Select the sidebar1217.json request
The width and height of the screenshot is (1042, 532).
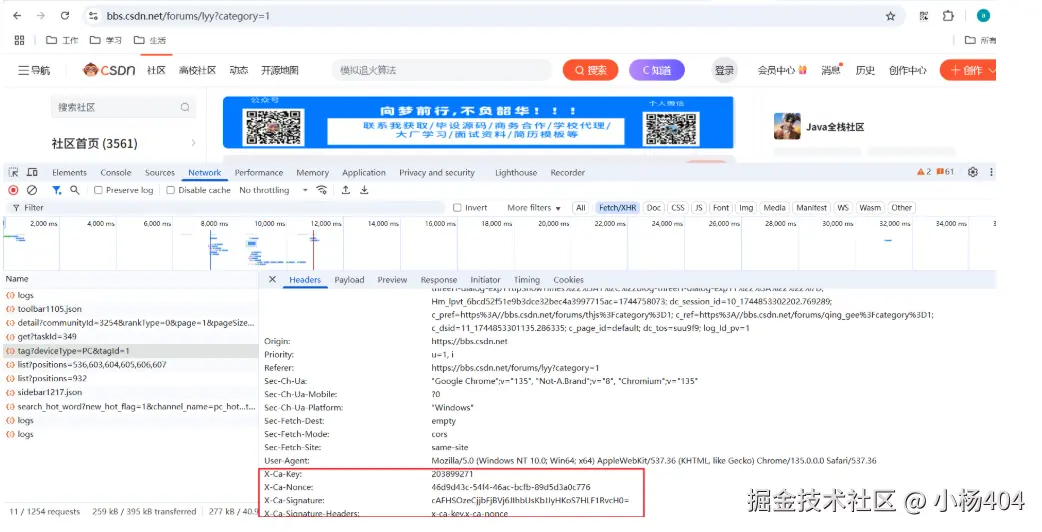coord(50,393)
